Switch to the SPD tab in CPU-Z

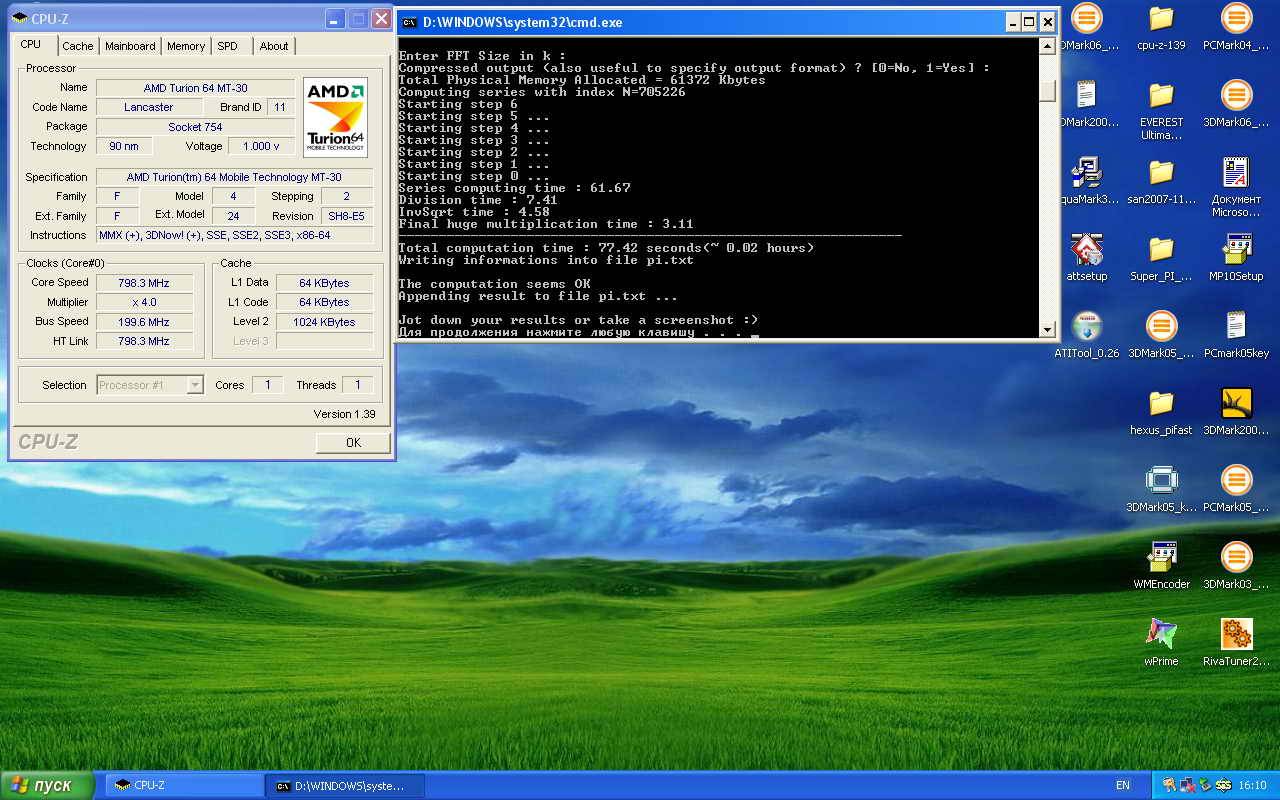pyautogui.click(x=228, y=46)
